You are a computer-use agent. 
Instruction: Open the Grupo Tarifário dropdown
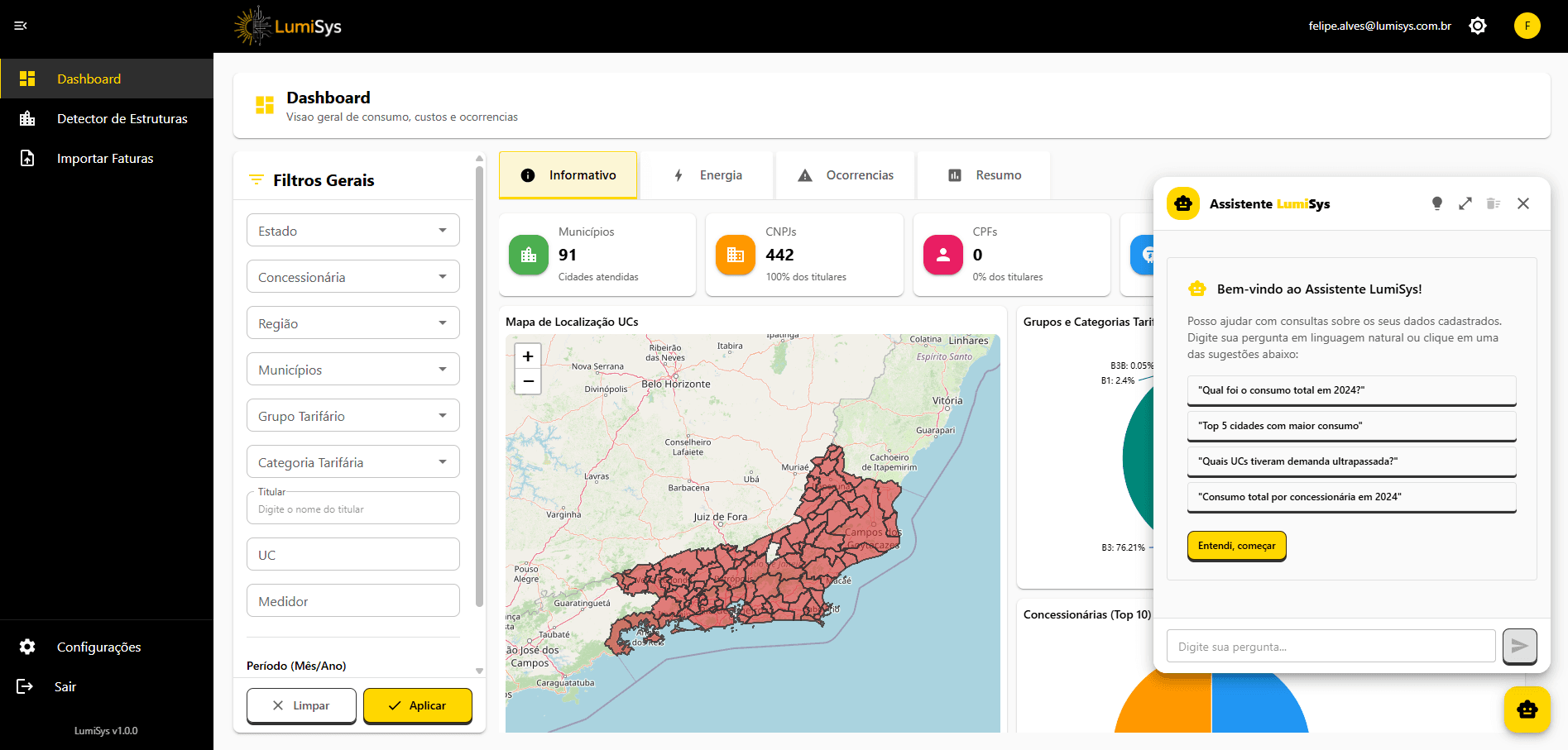tap(352, 416)
